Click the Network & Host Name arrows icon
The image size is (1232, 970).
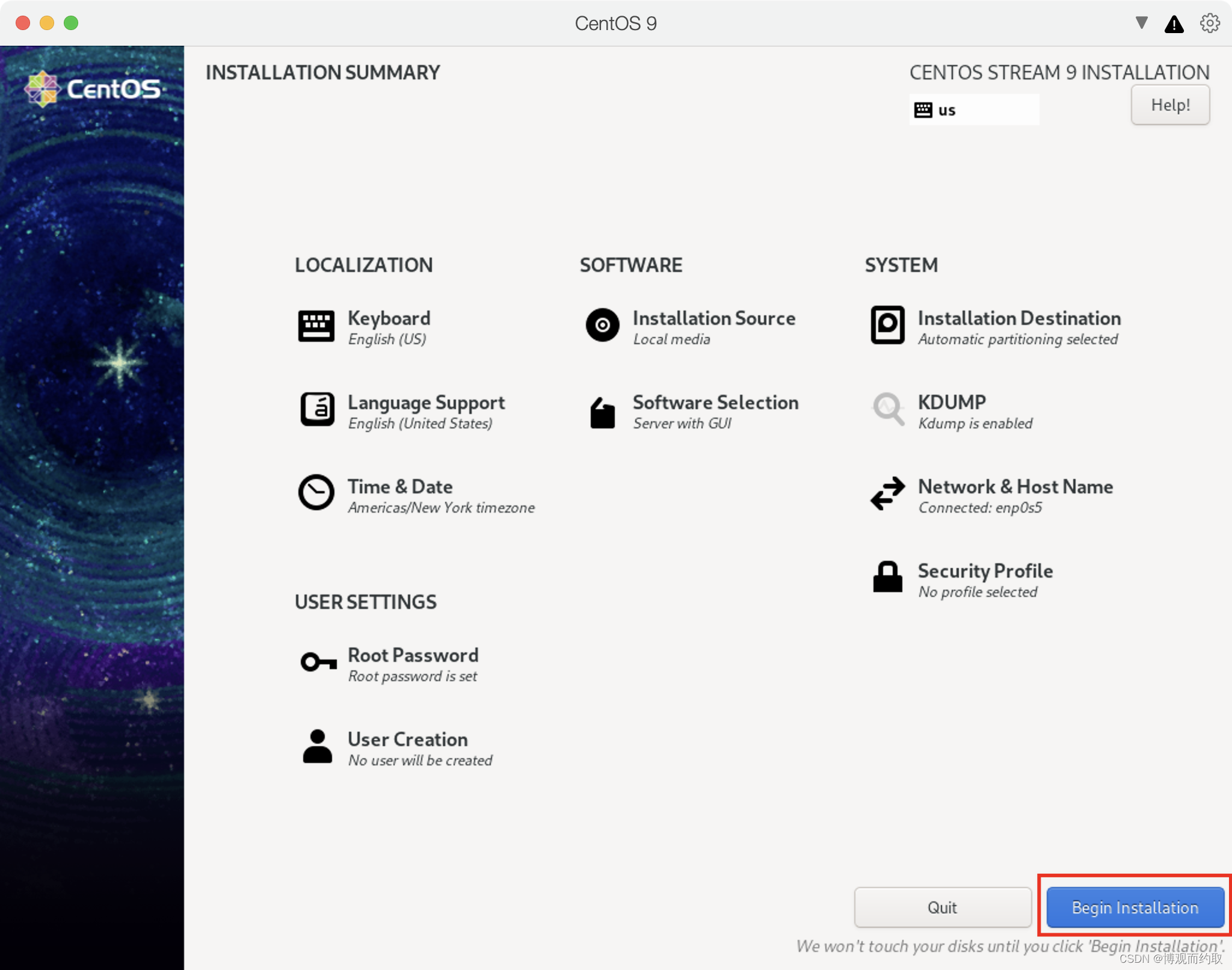click(887, 493)
